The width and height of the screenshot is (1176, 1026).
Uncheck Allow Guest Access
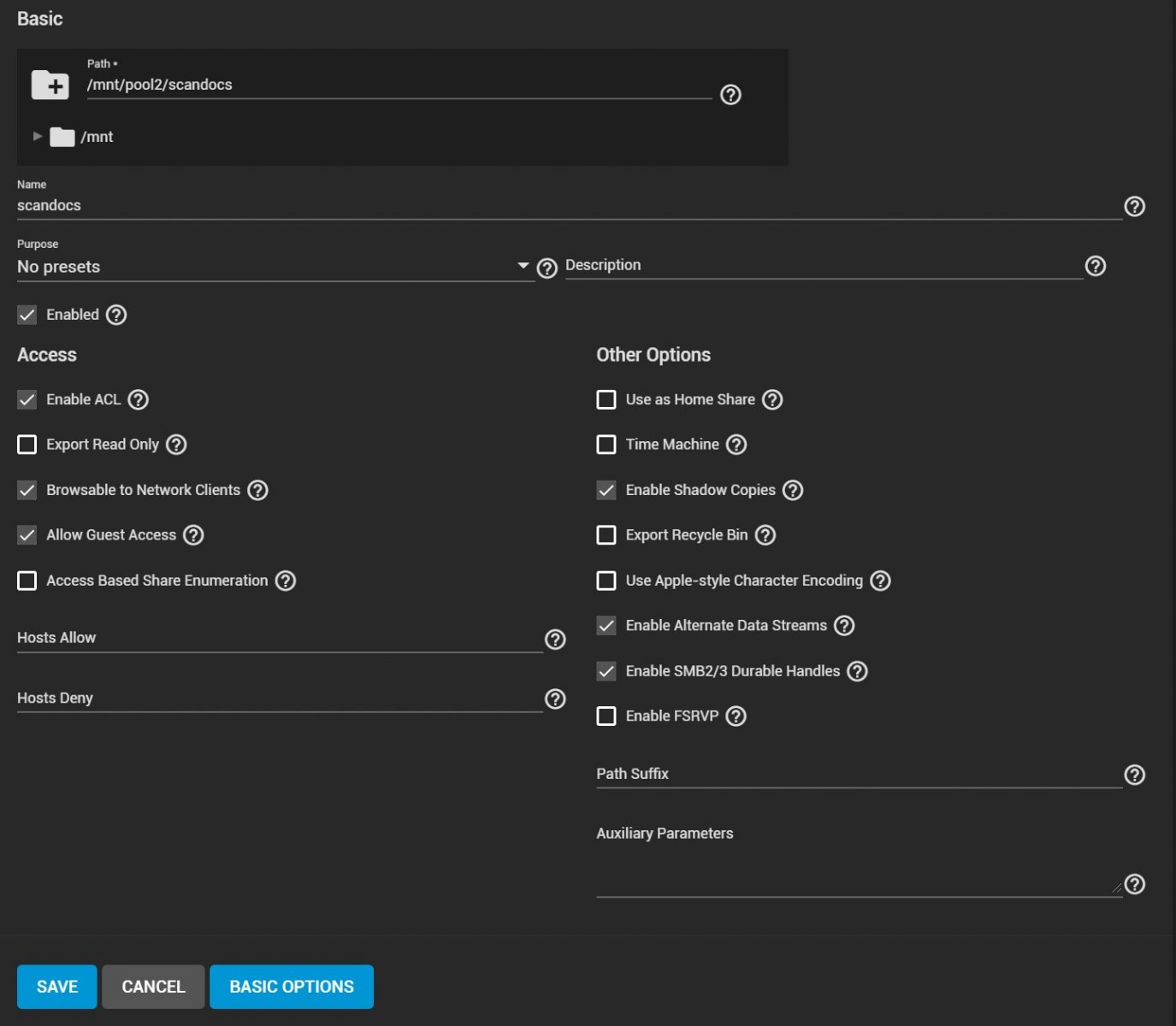tap(27, 535)
